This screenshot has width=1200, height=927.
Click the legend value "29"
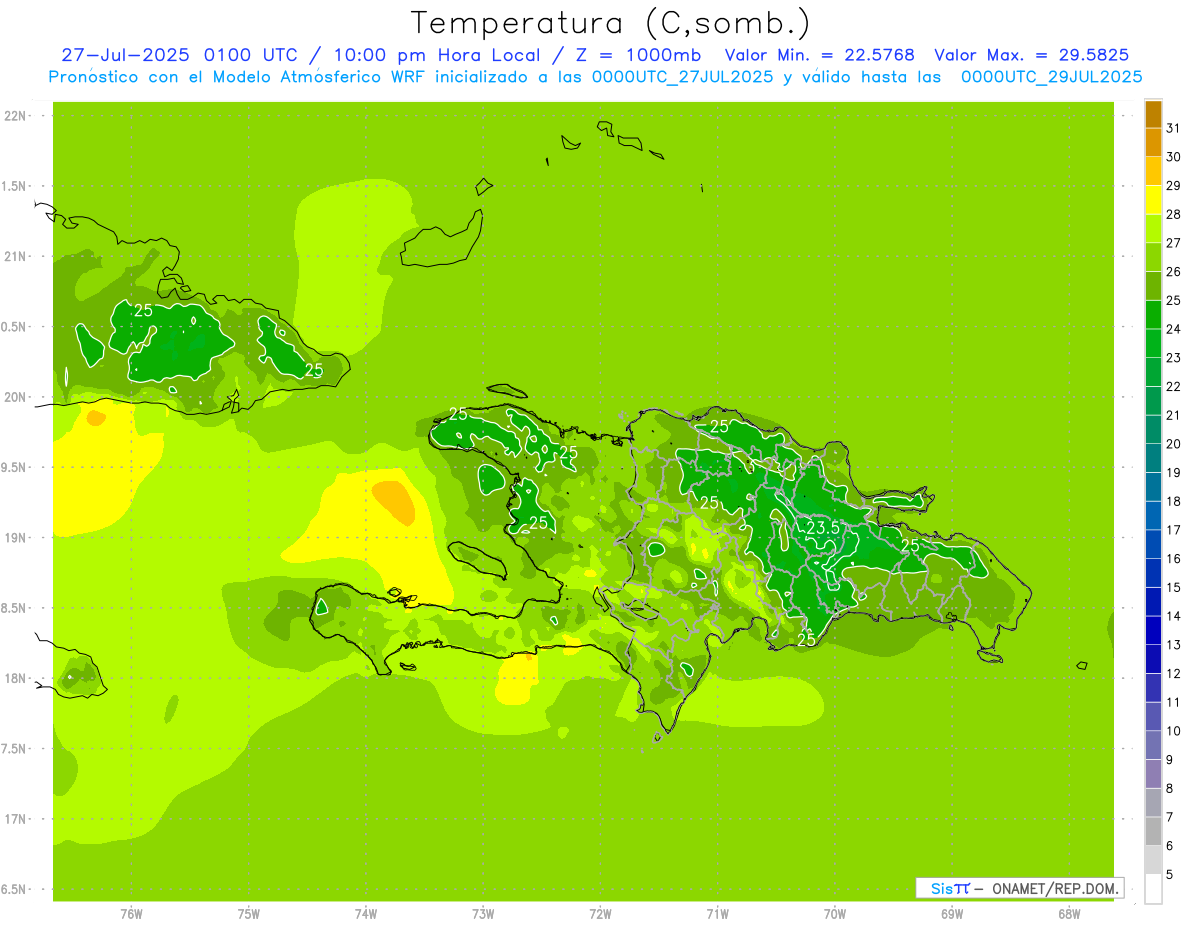tap(1174, 186)
